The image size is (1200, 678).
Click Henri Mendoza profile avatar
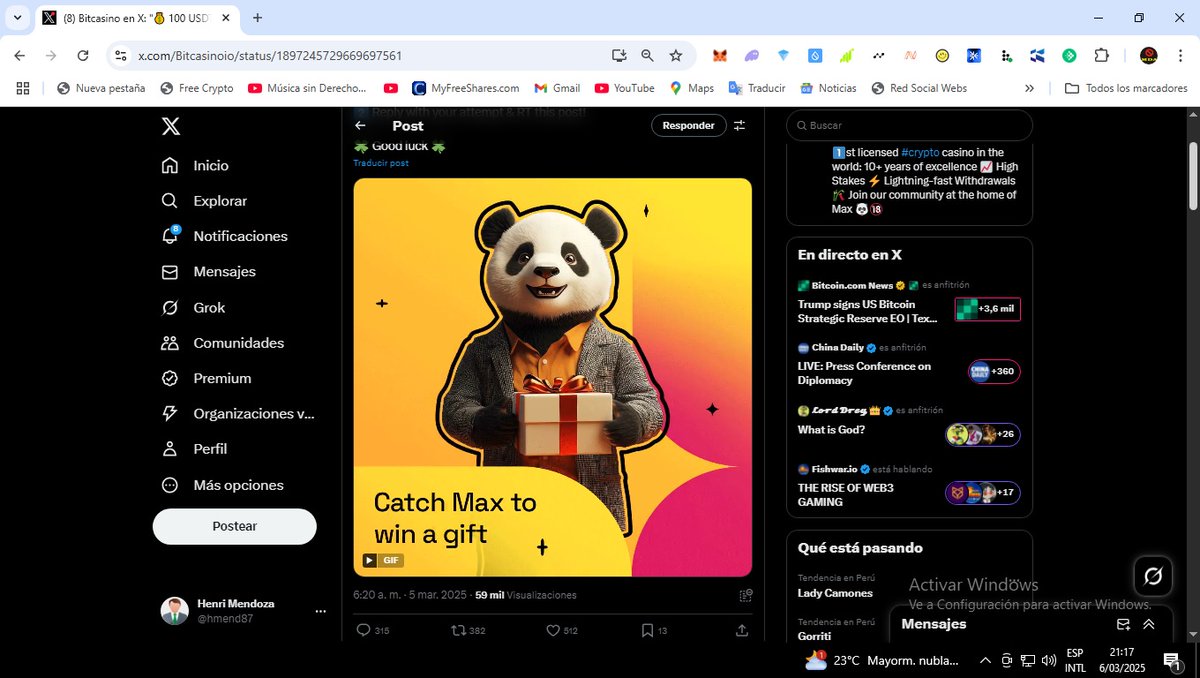point(175,611)
